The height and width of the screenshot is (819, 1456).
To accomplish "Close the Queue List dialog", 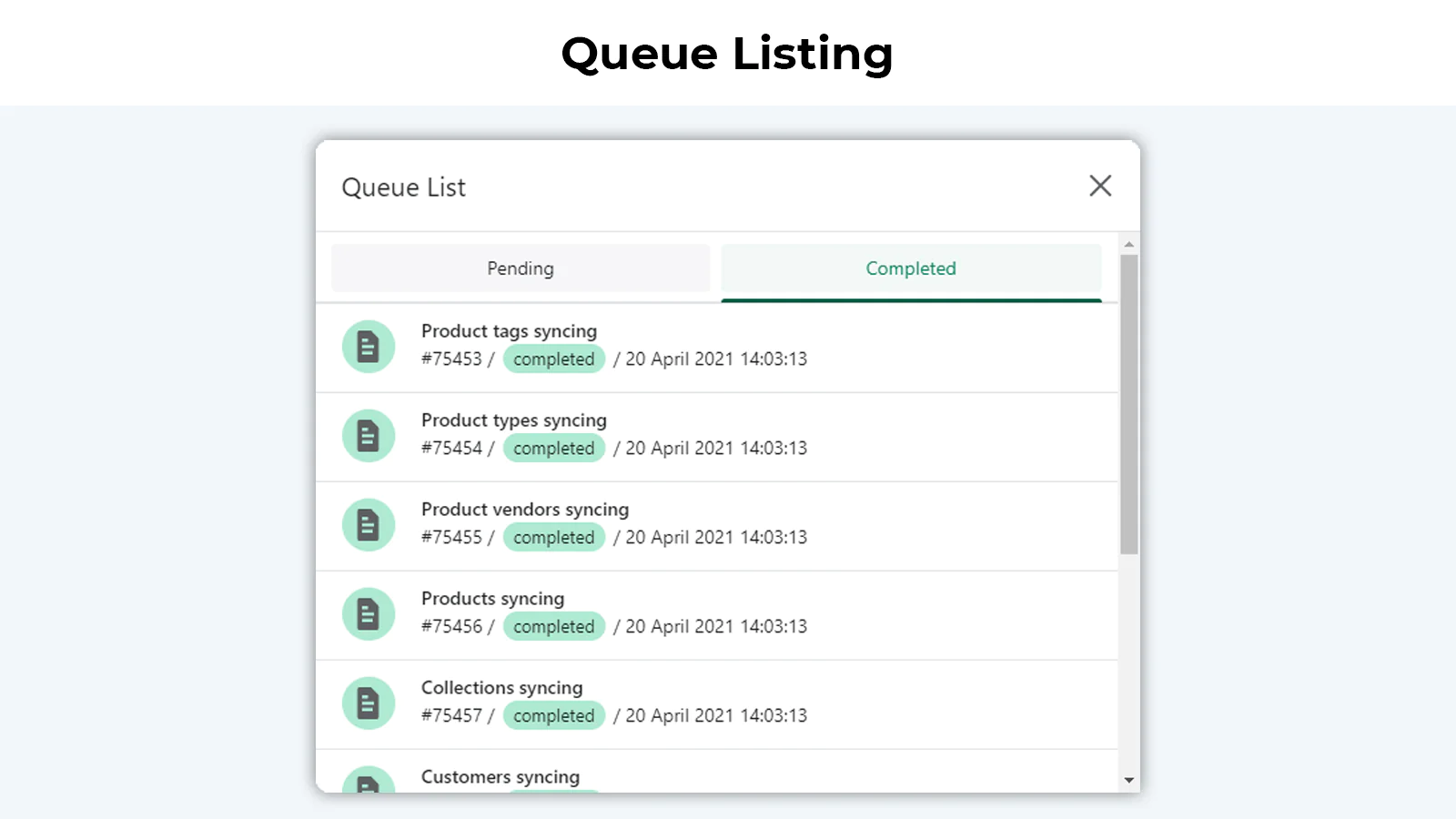I will (x=1100, y=186).
